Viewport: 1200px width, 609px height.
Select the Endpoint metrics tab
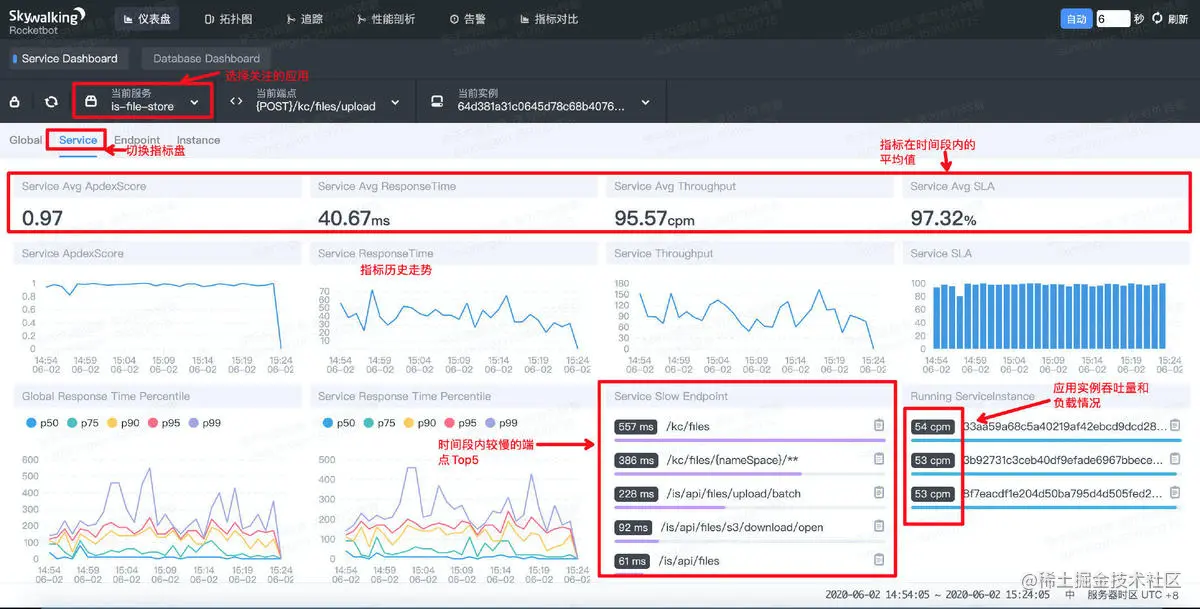[137, 140]
